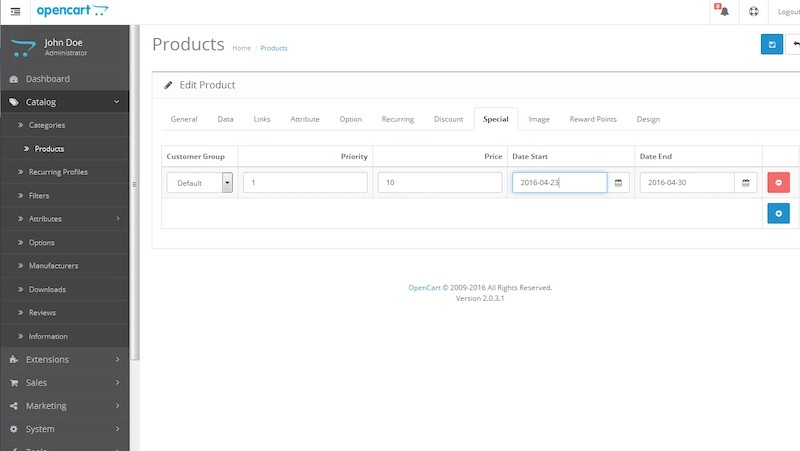Image resolution: width=800 pixels, height=451 pixels.
Task: Switch to the Links tab
Action: [x=262, y=119]
